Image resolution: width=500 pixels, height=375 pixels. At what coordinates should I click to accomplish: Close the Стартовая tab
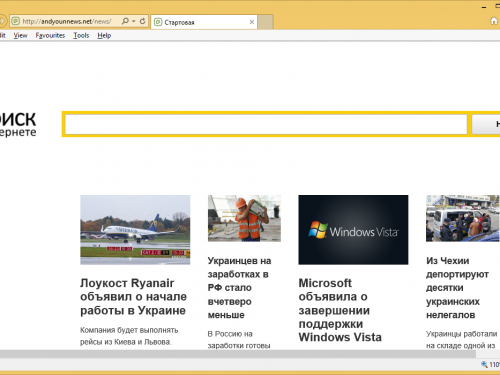coord(252,22)
